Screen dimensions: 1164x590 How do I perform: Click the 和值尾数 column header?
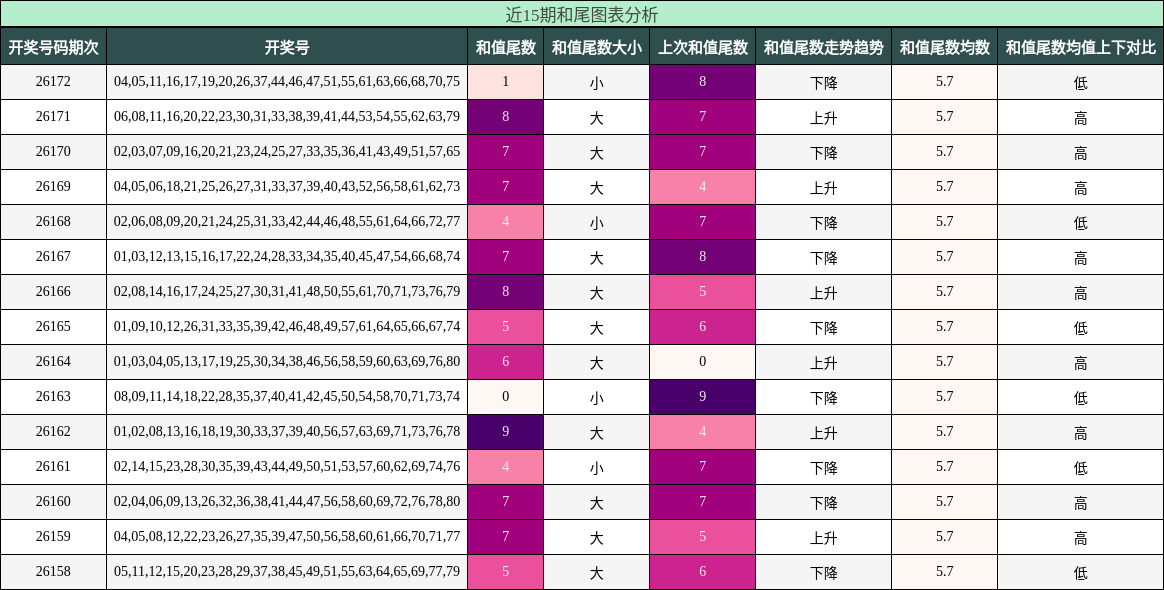(x=506, y=47)
